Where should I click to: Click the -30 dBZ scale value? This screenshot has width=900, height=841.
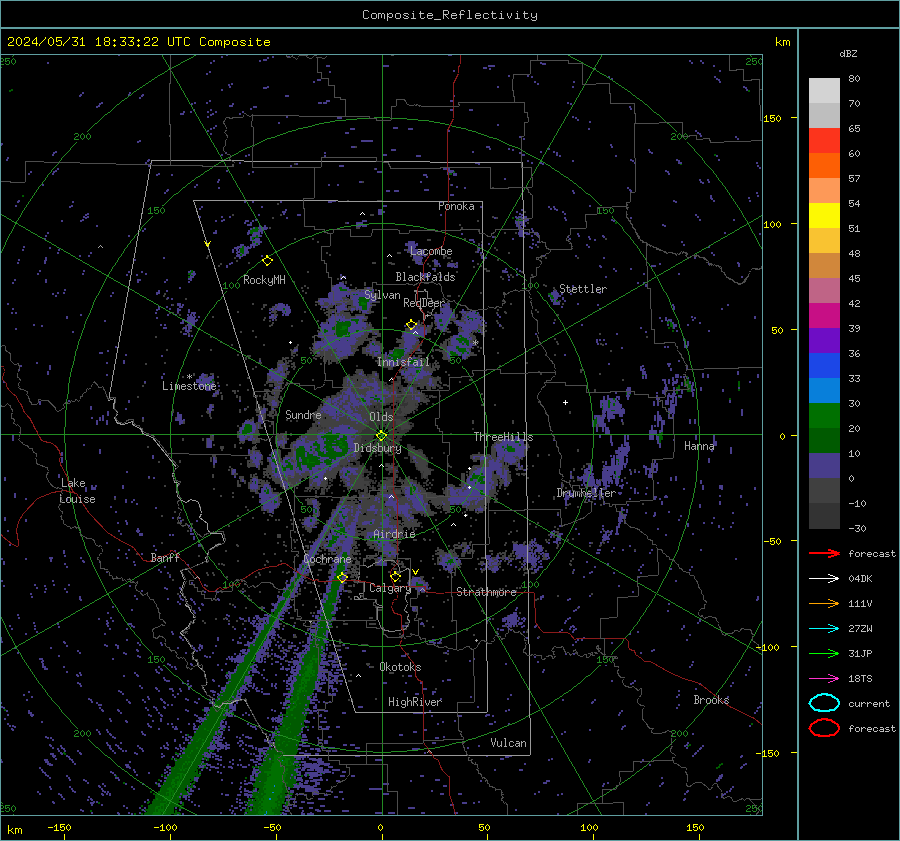[x=858, y=528]
